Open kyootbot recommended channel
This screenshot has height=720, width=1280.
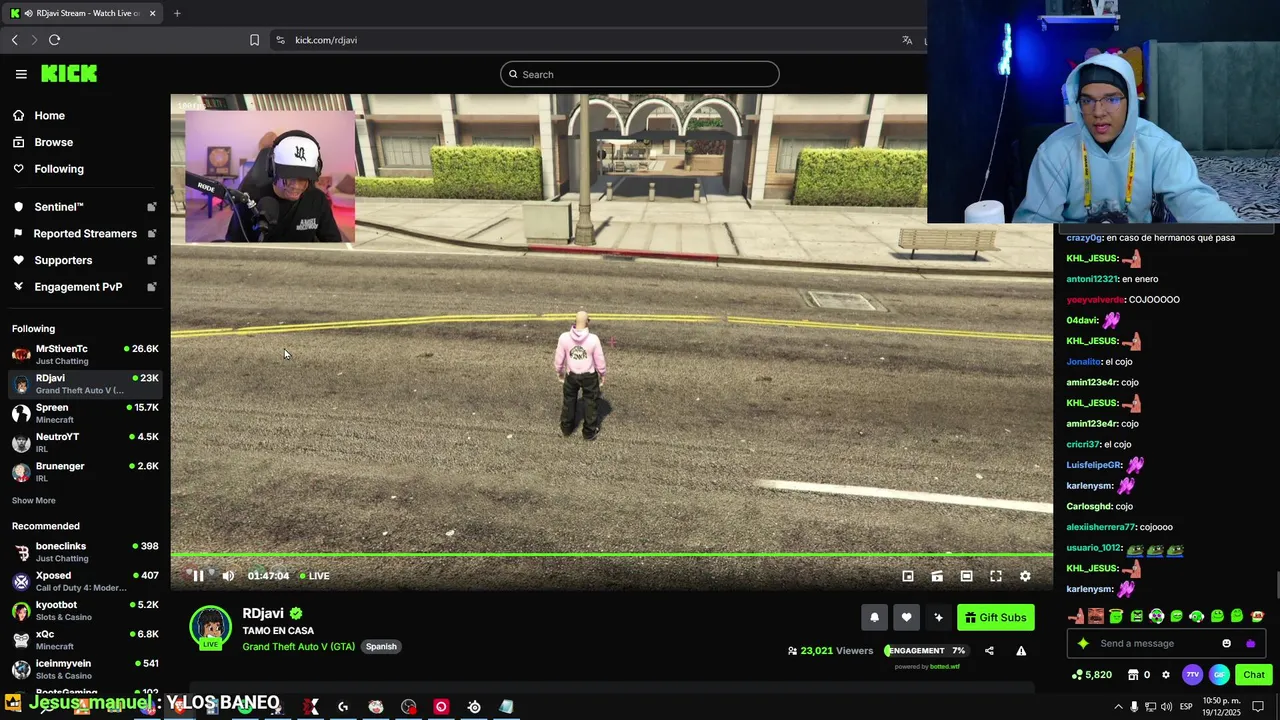[85, 611]
